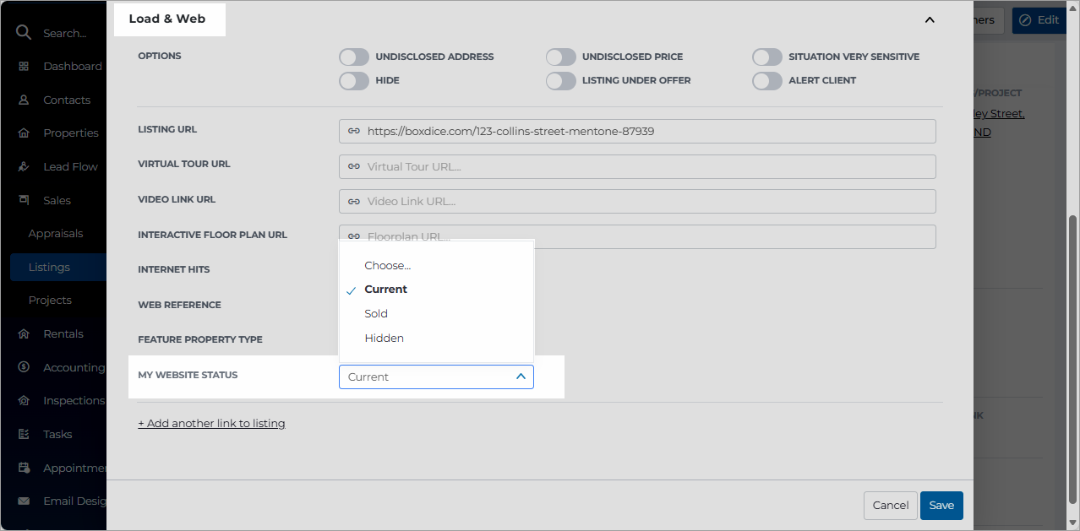This screenshot has height=531, width=1080.
Task: Select Listings in sidebar
Action: tap(58, 267)
